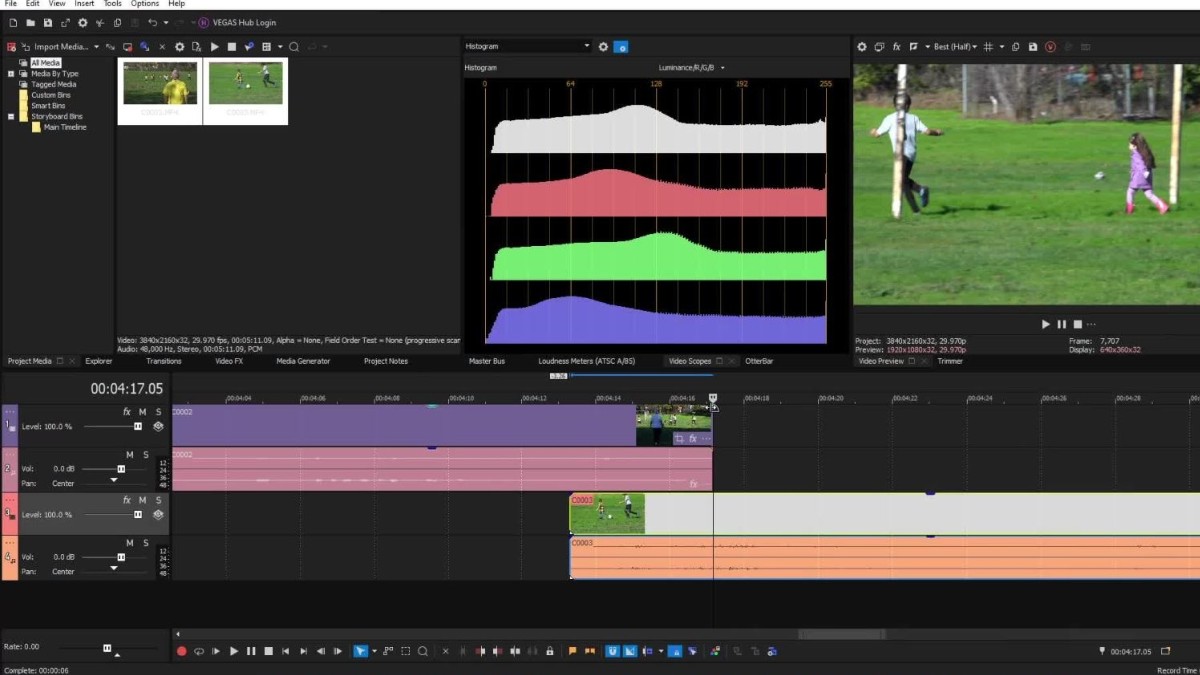Toggle loop playback in transport bar

199,651
